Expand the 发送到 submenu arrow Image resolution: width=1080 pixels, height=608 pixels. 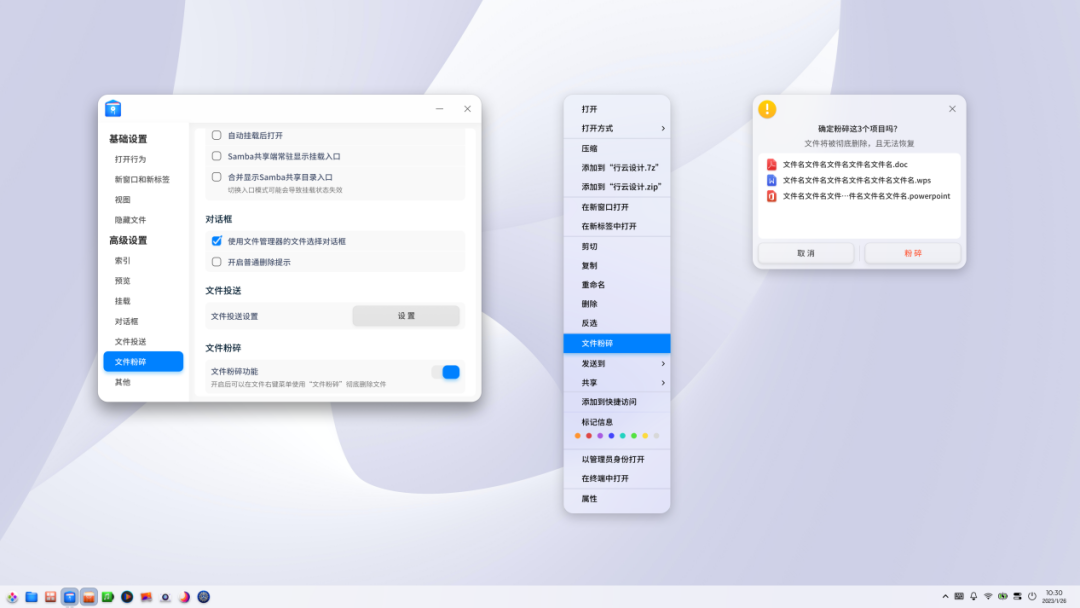click(x=663, y=364)
